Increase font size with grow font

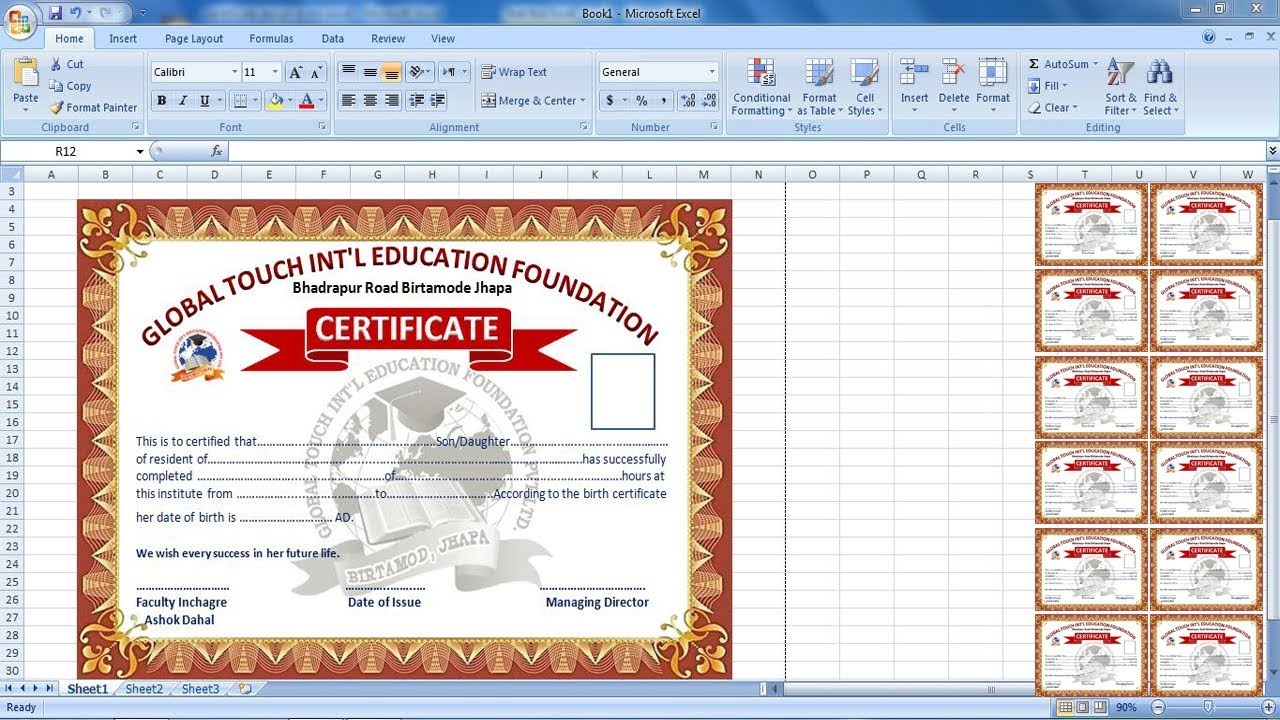[x=295, y=72]
